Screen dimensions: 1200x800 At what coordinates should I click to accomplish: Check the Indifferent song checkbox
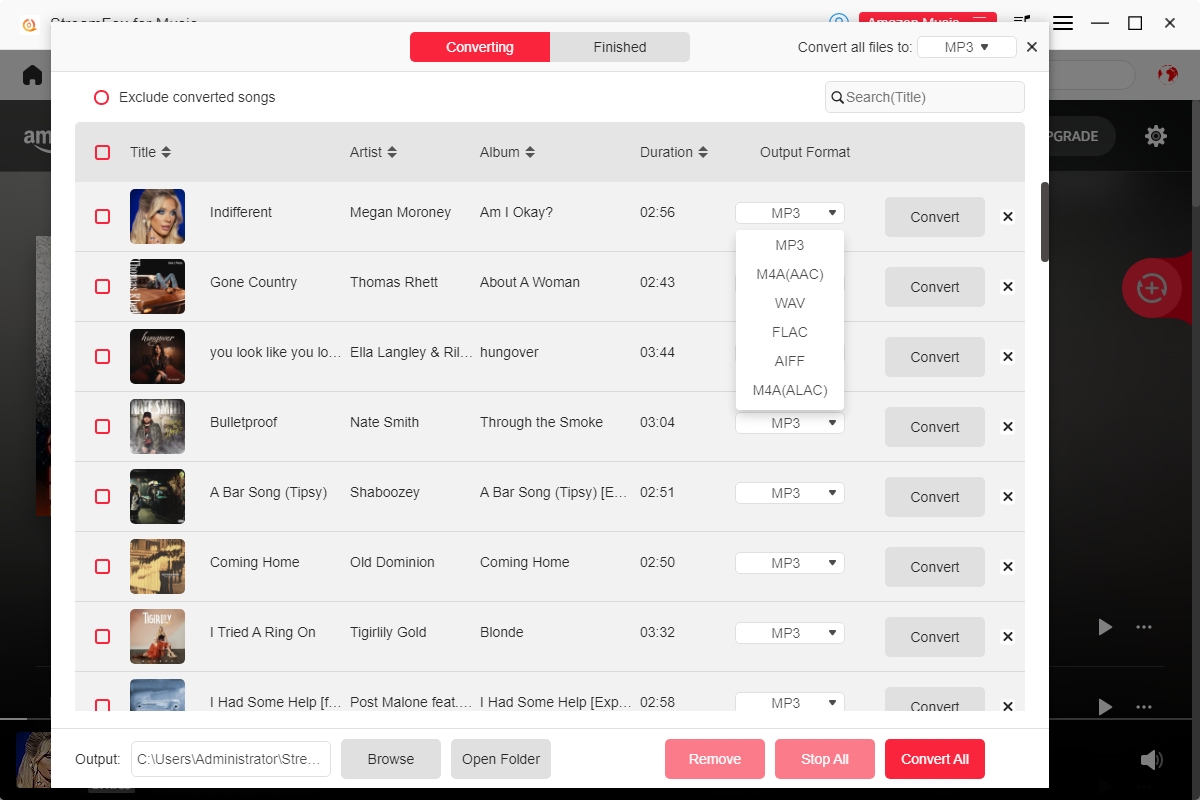pos(102,216)
